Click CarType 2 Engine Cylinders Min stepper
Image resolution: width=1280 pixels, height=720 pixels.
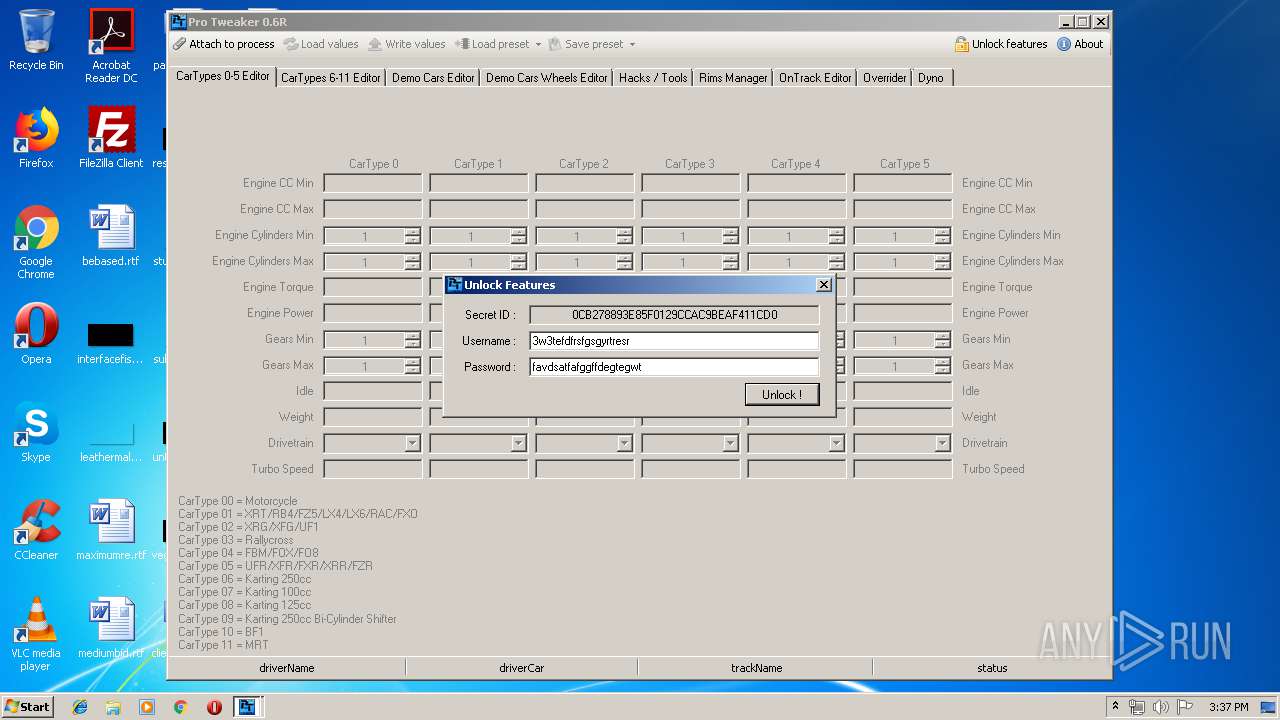tap(624, 236)
